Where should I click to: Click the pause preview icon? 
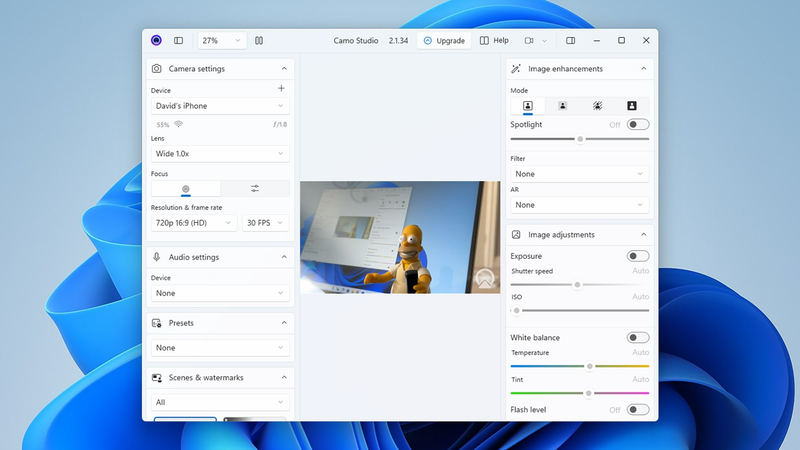tap(259, 41)
